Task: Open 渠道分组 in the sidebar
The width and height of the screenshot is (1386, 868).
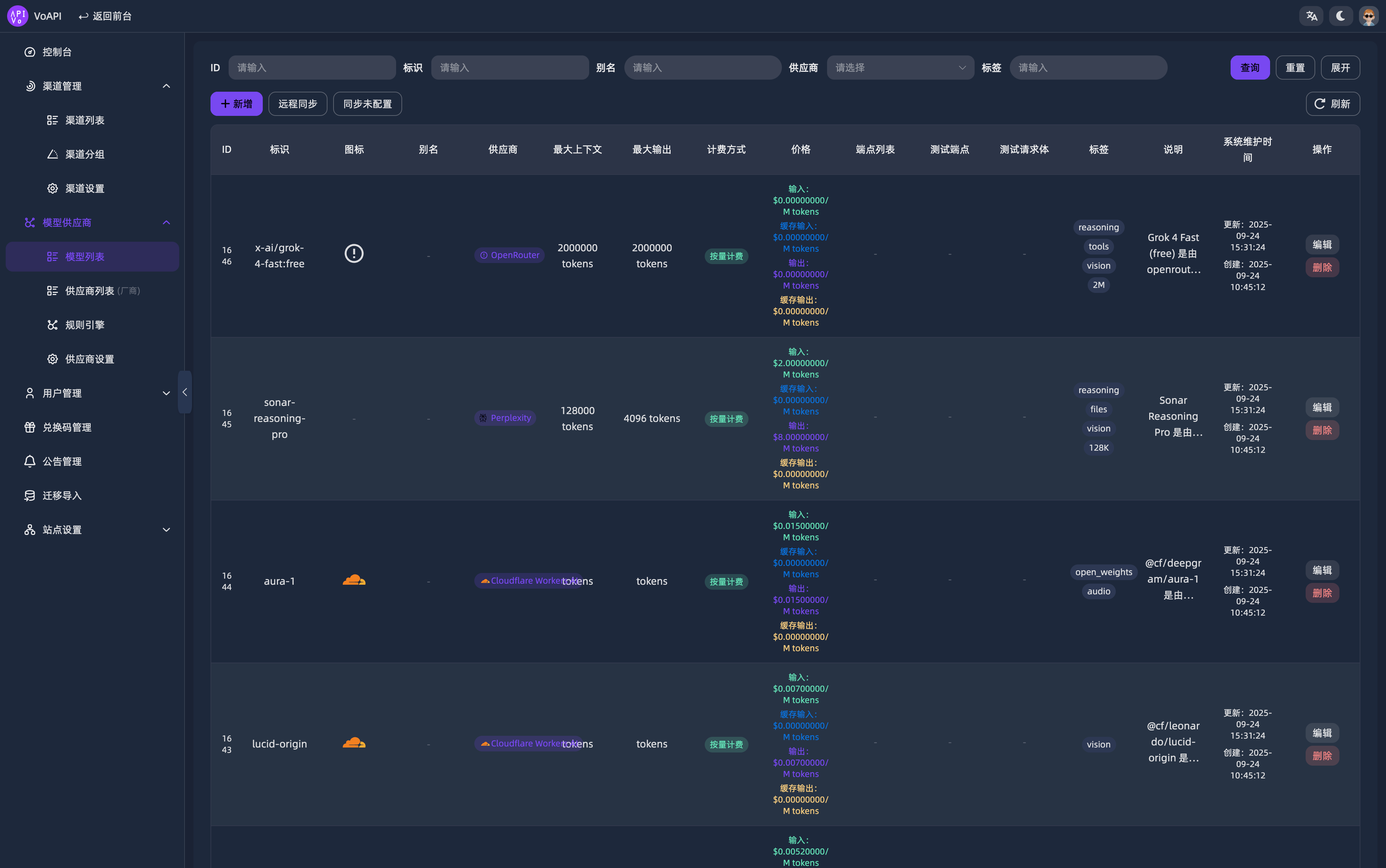Action: click(x=84, y=154)
